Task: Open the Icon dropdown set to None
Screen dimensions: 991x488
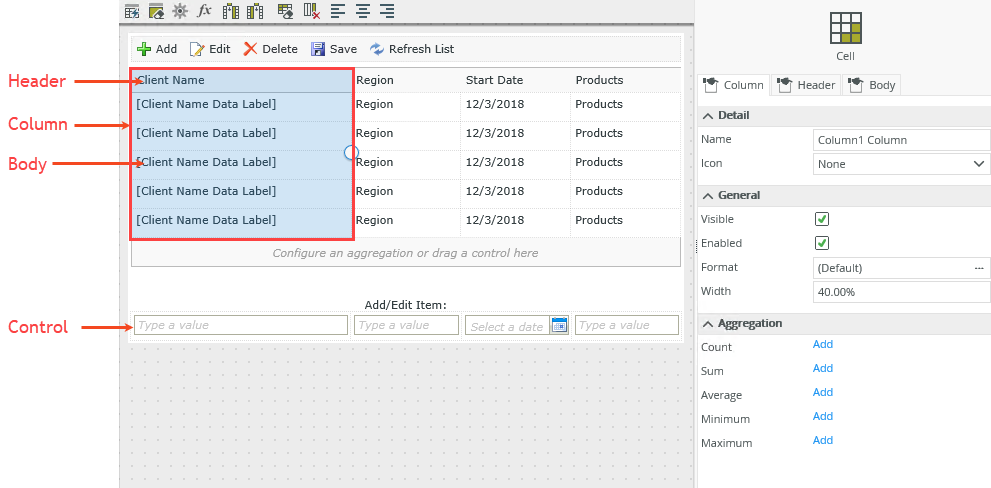Action: 901,164
